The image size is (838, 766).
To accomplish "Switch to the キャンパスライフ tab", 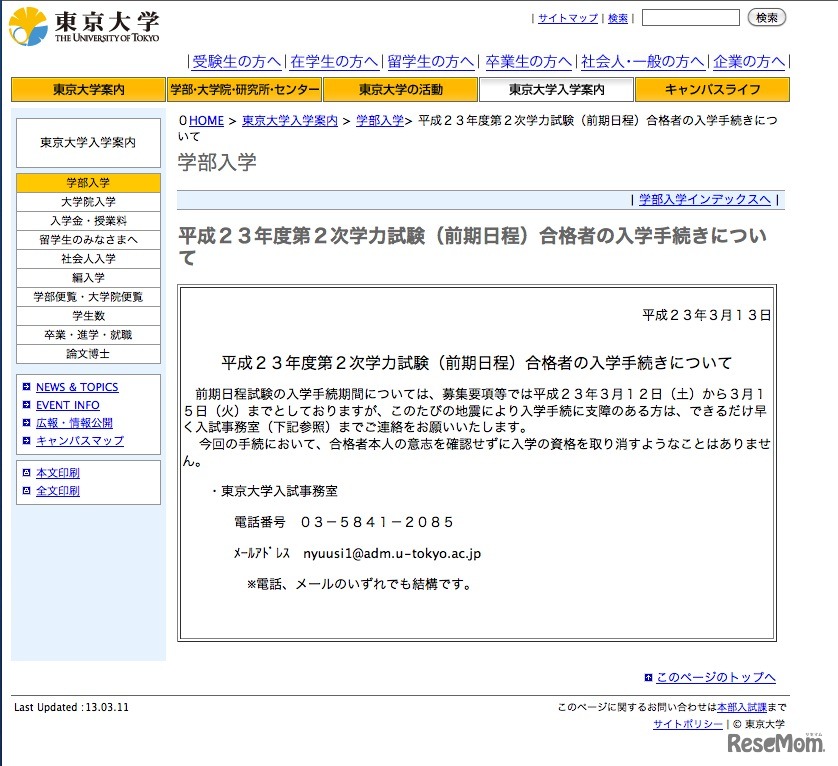I will [x=710, y=89].
